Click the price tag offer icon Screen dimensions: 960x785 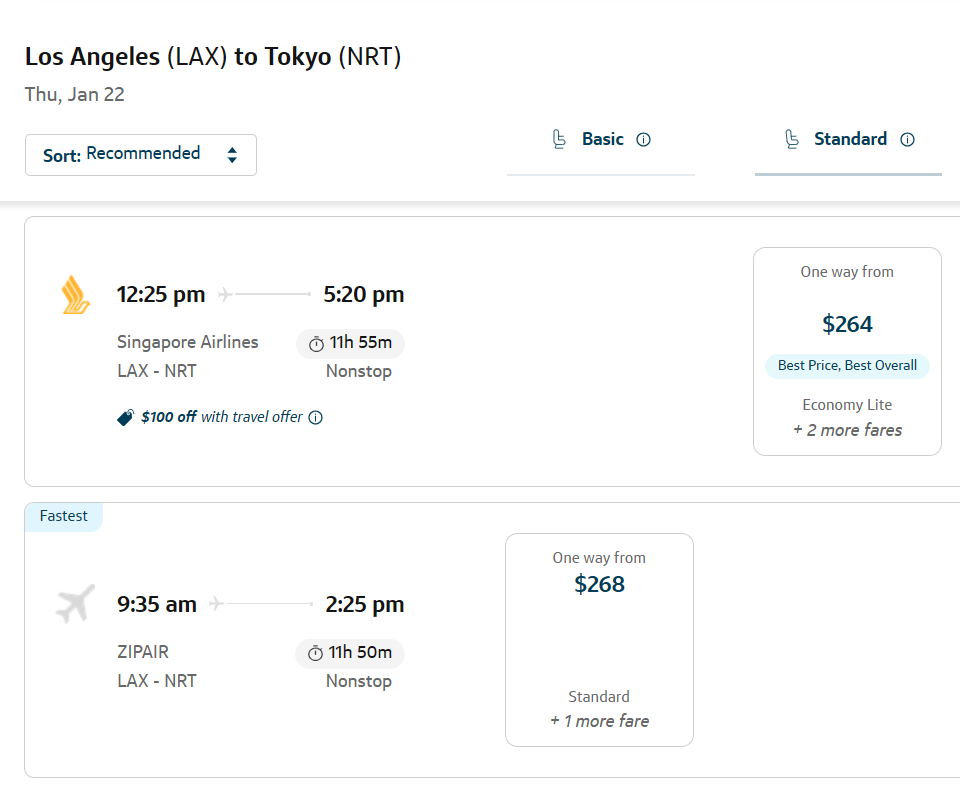tap(125, 418)
